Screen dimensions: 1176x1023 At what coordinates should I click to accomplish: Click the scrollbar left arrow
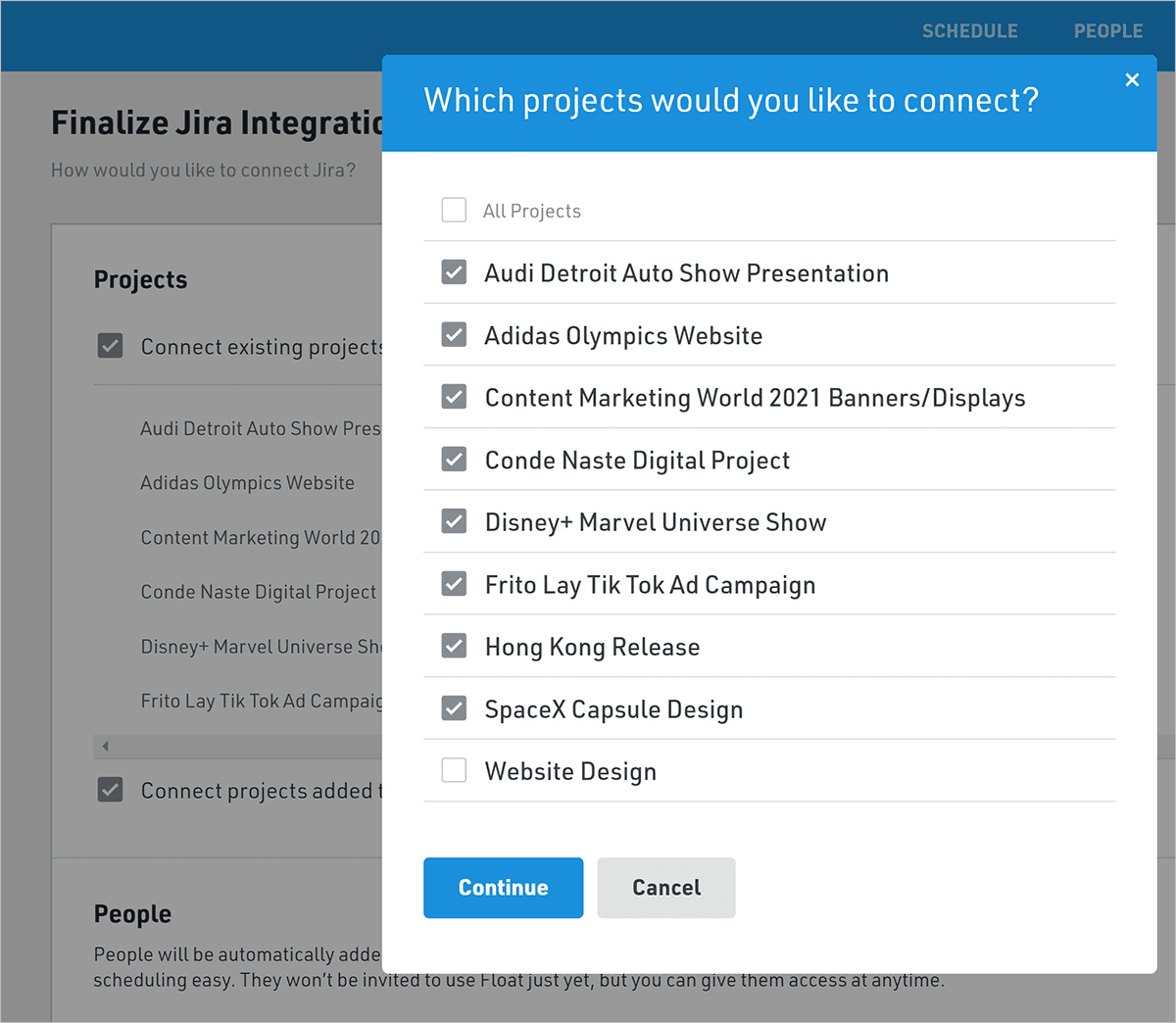click(x=105, y=747)
